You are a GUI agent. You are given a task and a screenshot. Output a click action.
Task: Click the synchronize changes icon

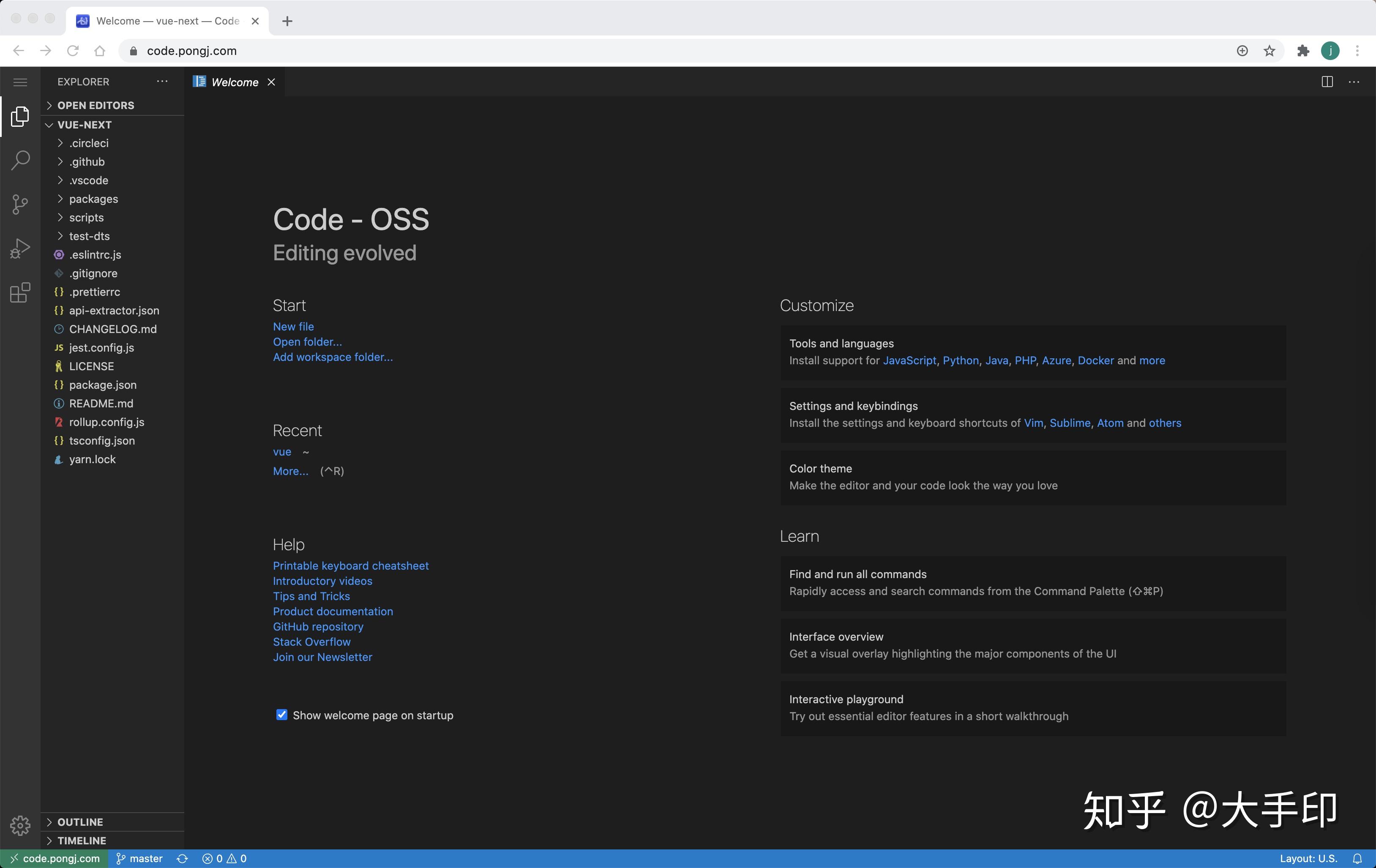click(x=182, y=858)
